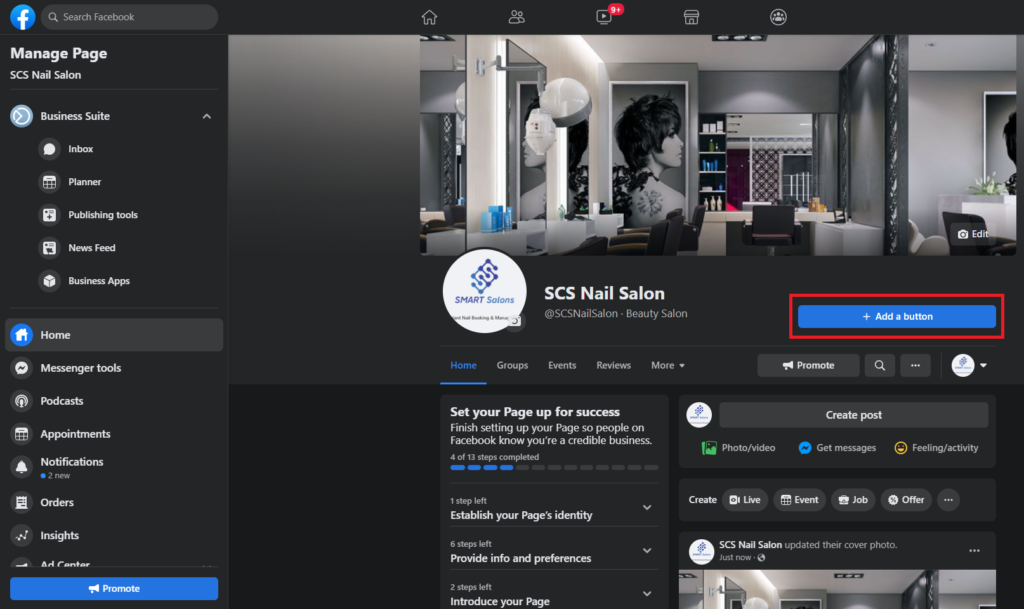Open the Watch video icon with 9+ badge
Image resolution: width=1024 pixels, height=609 pixels.
click(604, 17)
